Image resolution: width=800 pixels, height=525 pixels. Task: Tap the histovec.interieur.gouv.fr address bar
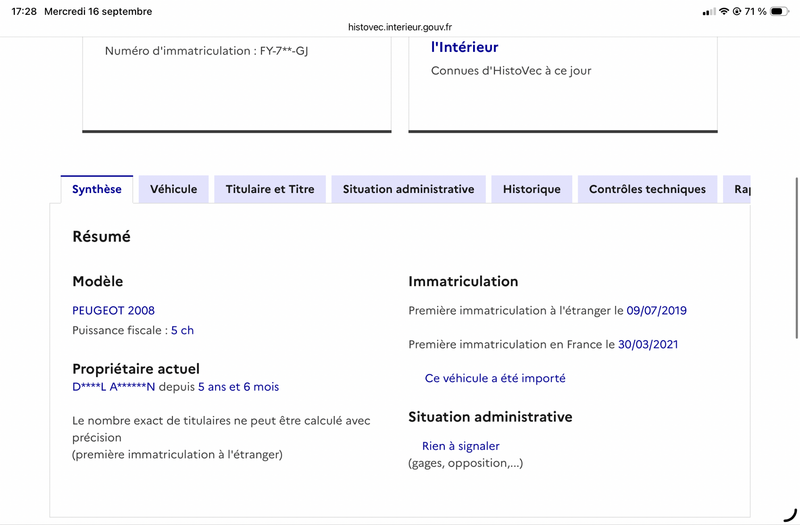[x=400, y=27]
